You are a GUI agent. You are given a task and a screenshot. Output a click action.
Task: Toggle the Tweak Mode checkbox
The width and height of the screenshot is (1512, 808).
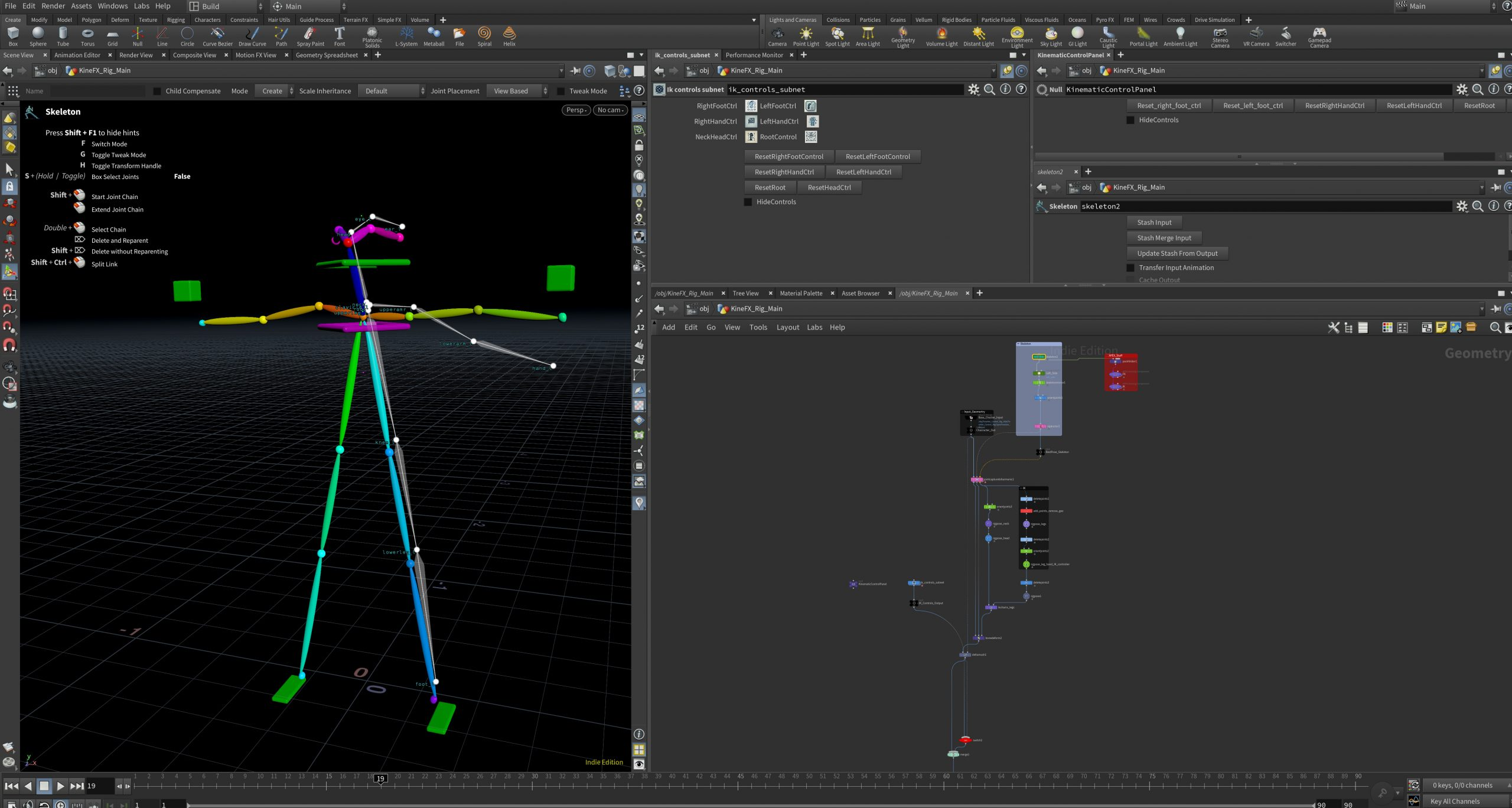561,91
